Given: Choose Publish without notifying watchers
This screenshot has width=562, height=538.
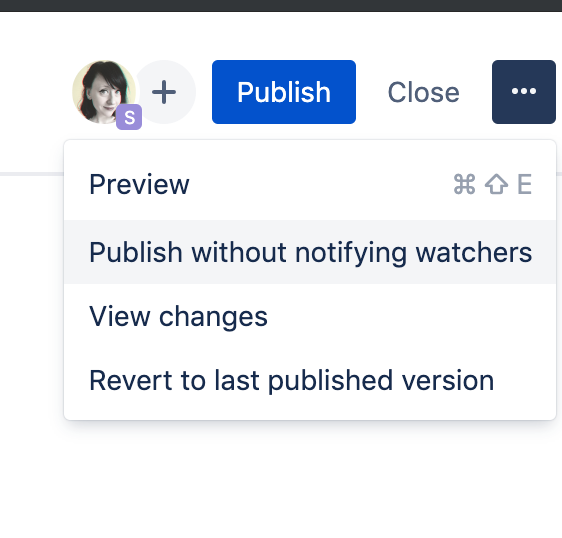Looking at the screenshot, I should coord(310,252).
